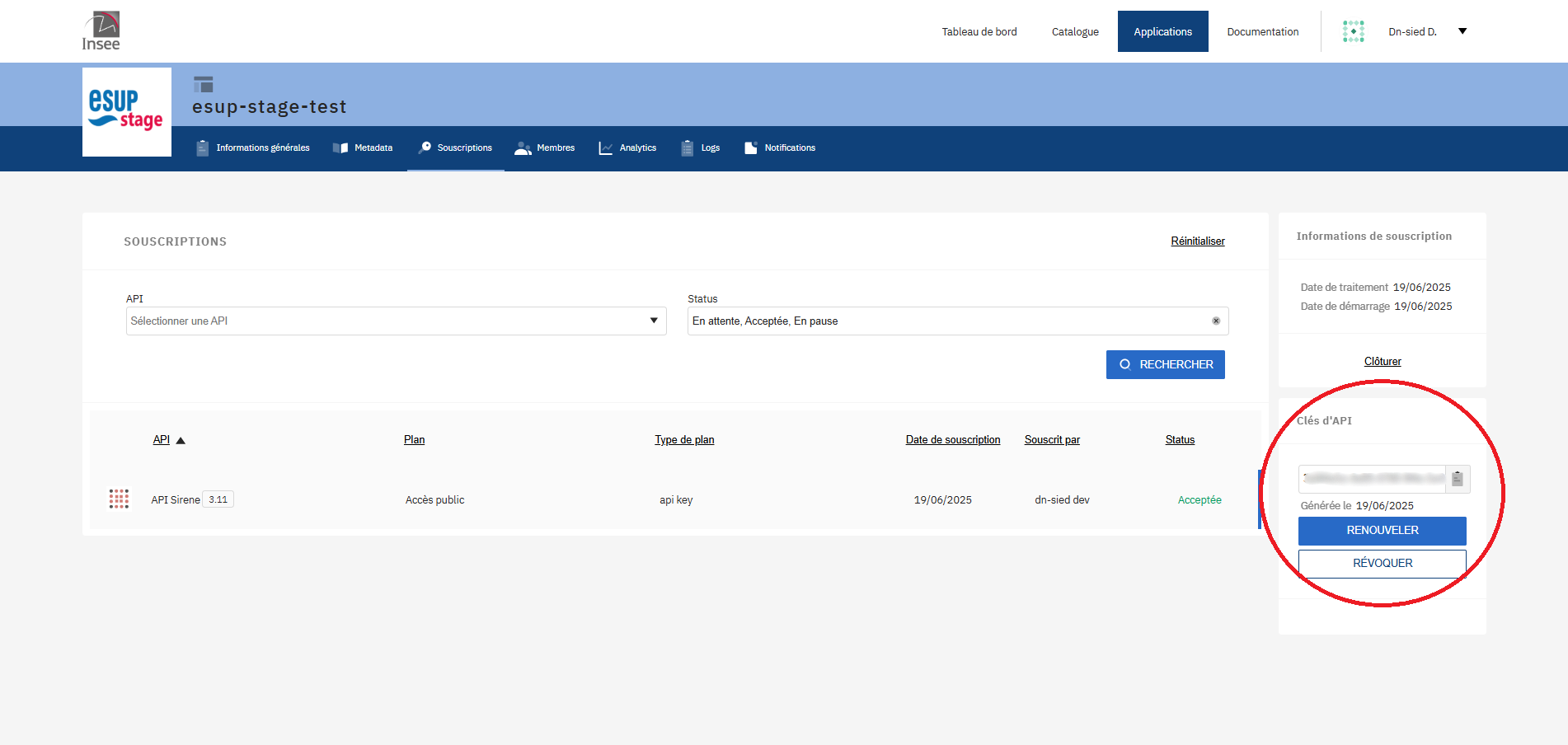Sort table by API column
Viewport: 1568px width, 745px height.
[x=162, y=440]
